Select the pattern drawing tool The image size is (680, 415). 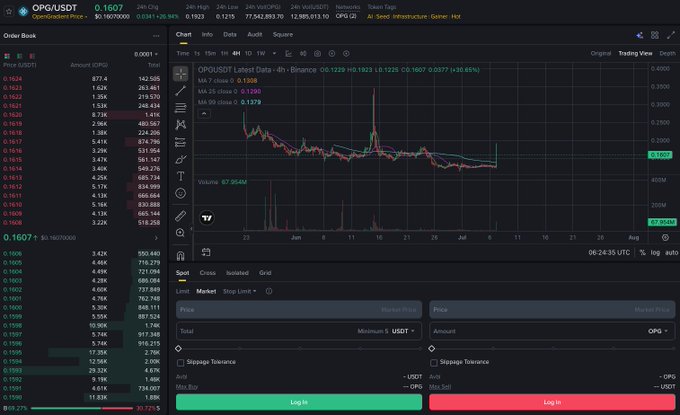(x=180, y=124)
